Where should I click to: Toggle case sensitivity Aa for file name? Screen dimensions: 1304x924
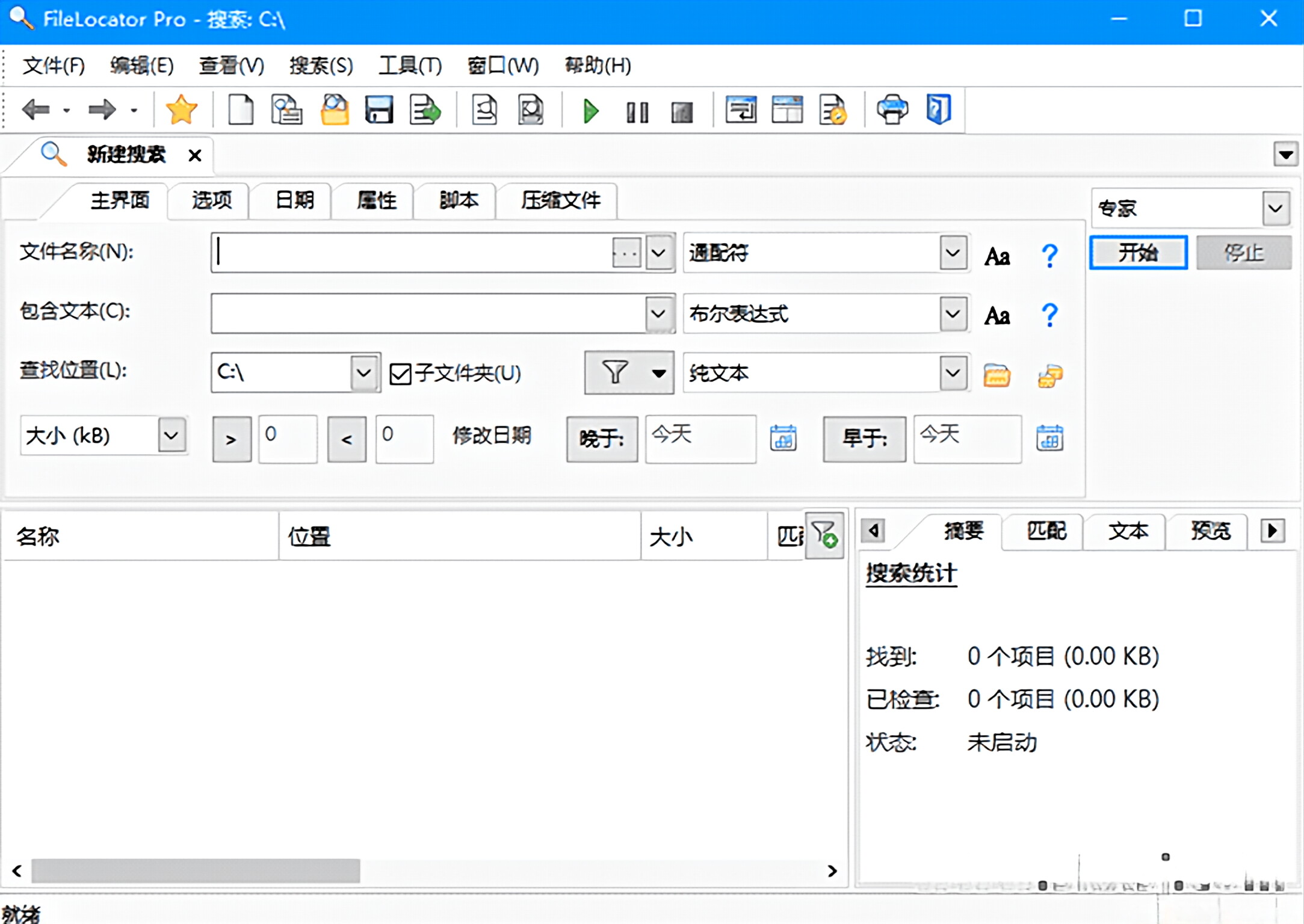(997, 257)
